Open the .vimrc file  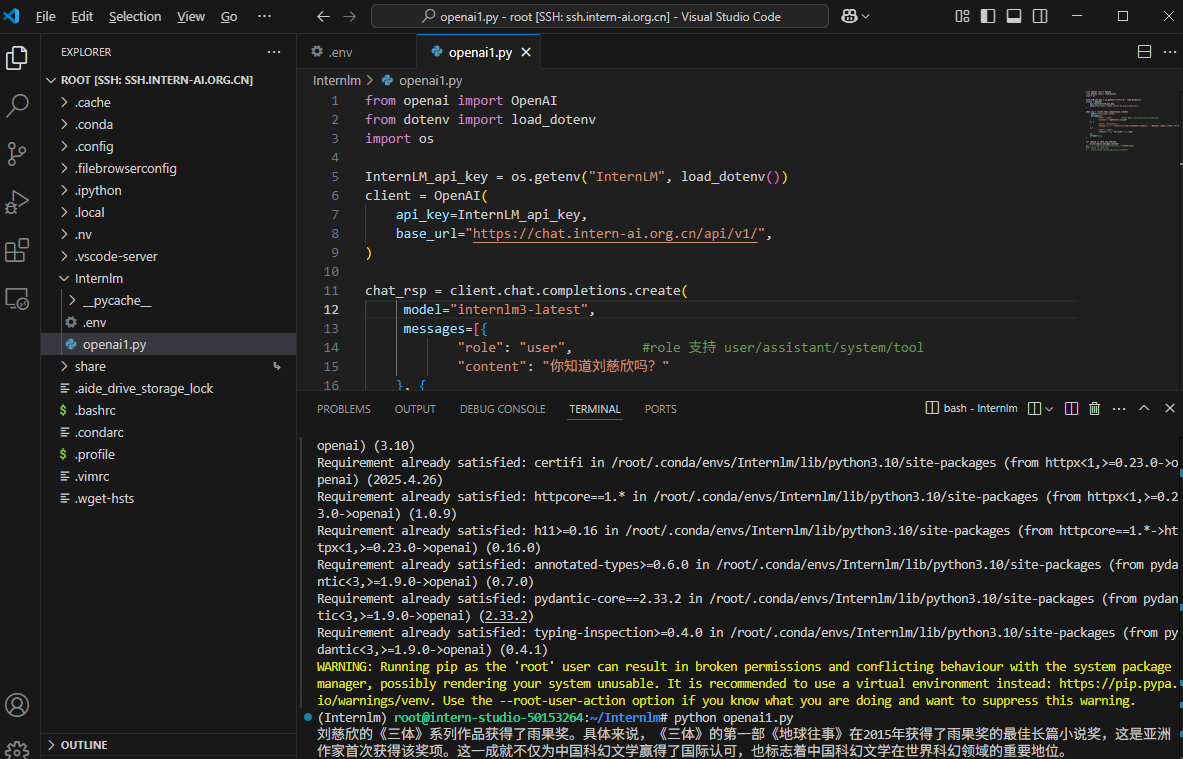[92, 476]
